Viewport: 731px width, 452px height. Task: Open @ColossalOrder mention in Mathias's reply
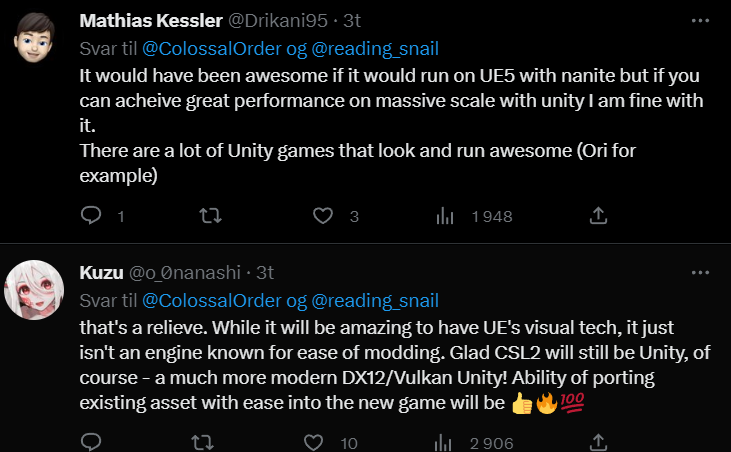[x=212, y=49]
